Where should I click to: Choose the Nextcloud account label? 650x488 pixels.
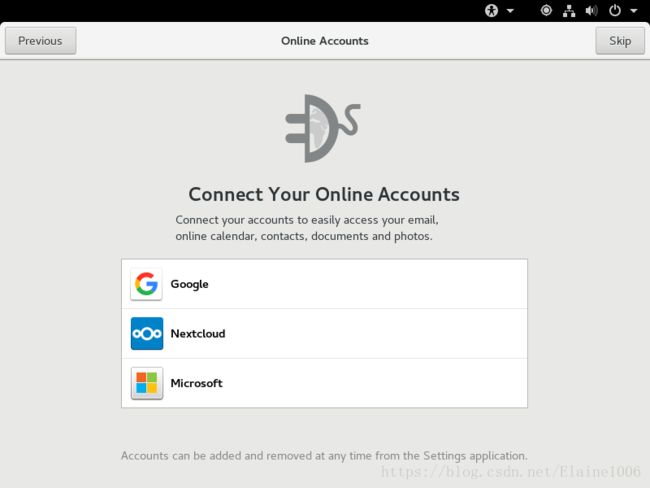198,334
